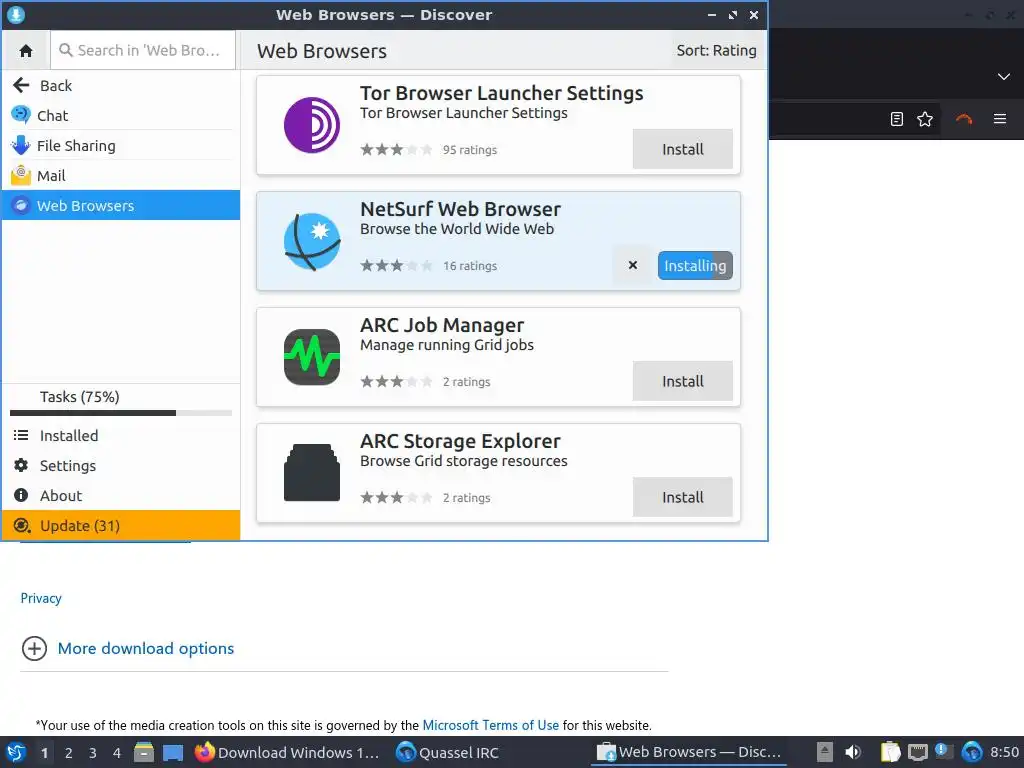Switch to the Download Windows Firefox window
Screen dimensions: 1024x768
pos(287,752)
